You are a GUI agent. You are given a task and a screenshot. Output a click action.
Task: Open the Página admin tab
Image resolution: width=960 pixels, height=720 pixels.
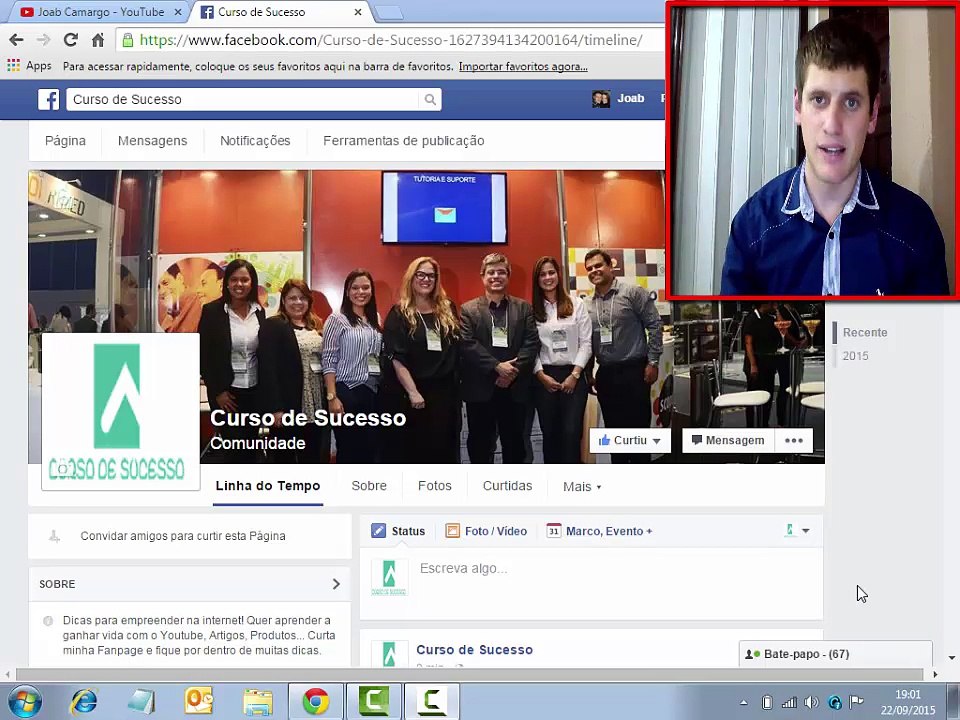coord(66,141)
